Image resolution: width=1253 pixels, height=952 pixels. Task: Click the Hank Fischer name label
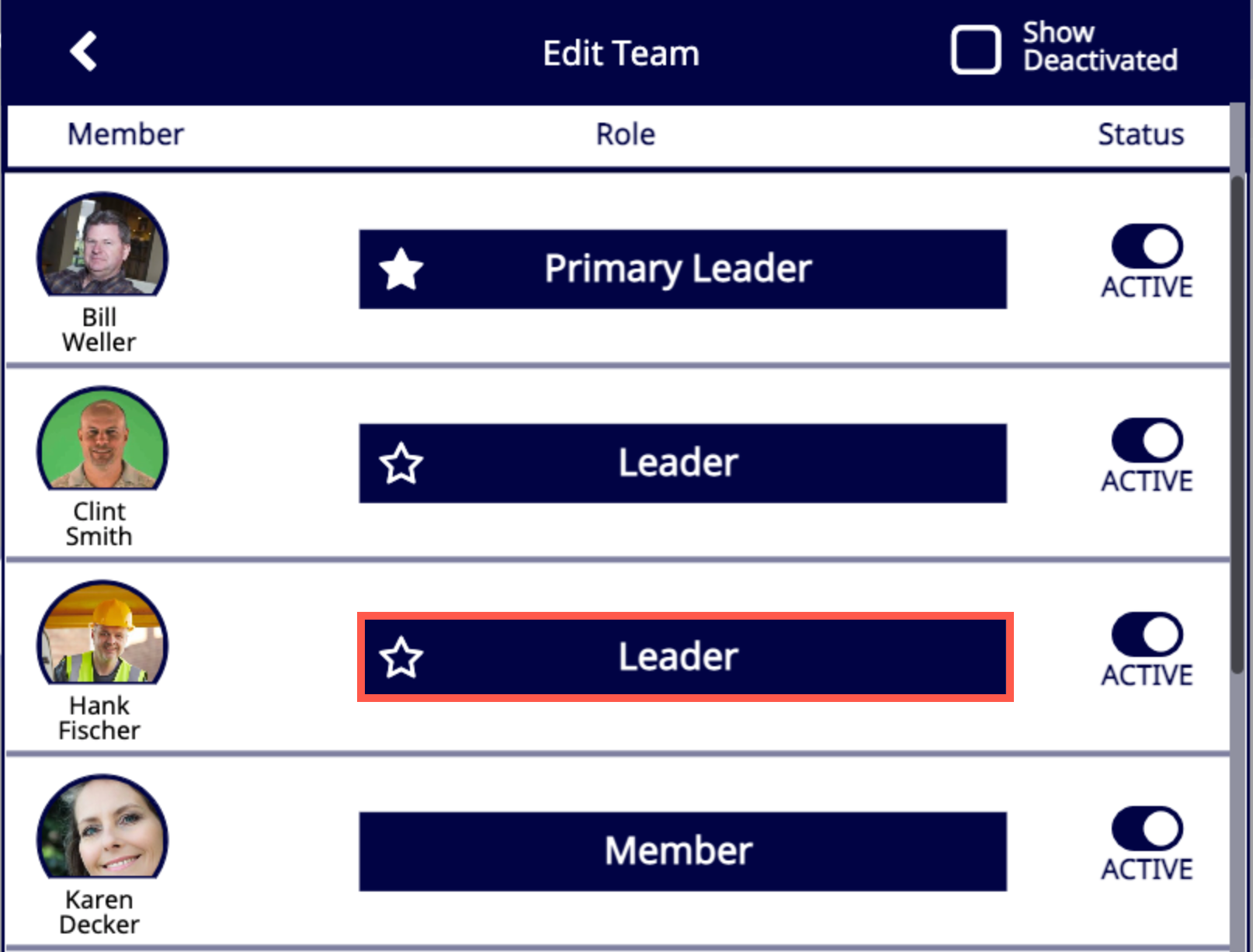coord(99,718)
